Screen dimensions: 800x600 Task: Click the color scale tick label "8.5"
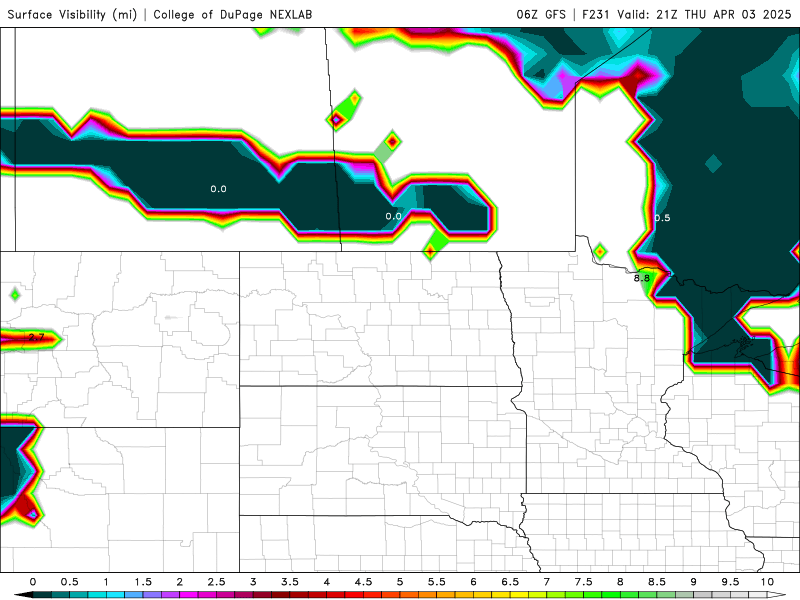pyautogui.click(x=657, y=582)
